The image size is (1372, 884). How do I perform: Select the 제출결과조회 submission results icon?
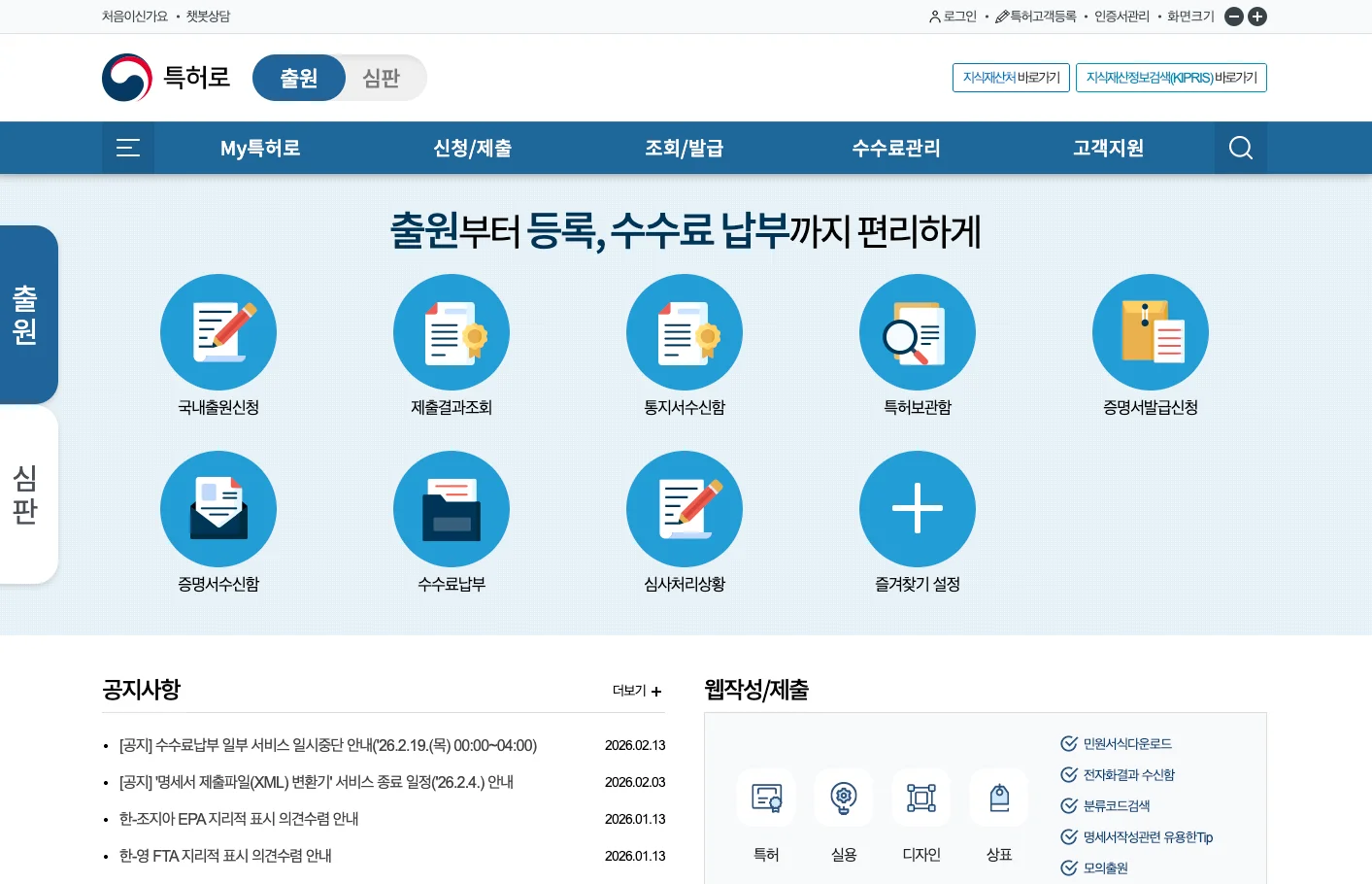[x=452, y=331]
